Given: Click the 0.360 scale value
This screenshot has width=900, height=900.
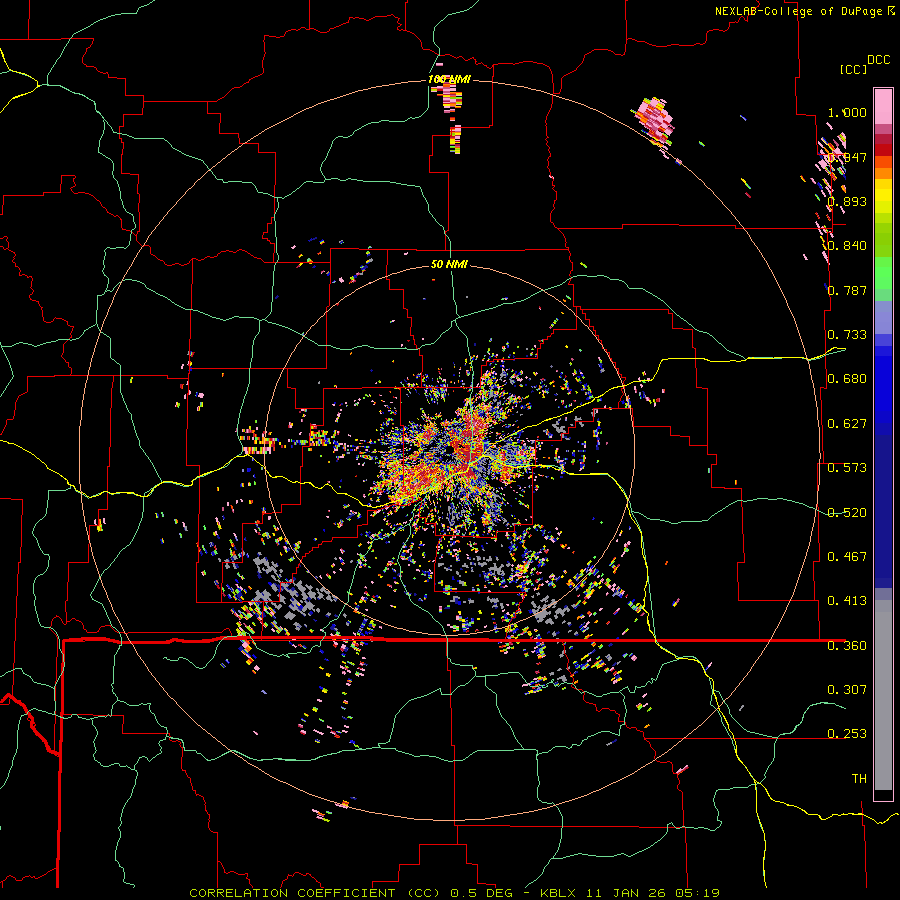Looking at the screenshot, I should coord(847,646).
